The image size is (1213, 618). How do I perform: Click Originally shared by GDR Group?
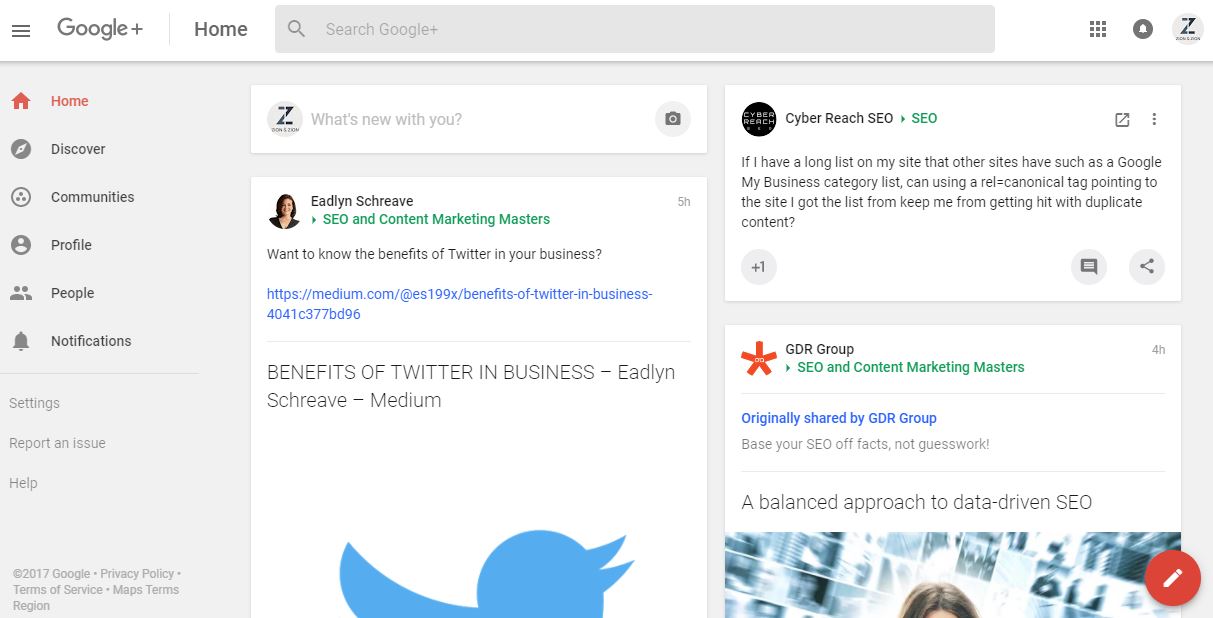839,417
